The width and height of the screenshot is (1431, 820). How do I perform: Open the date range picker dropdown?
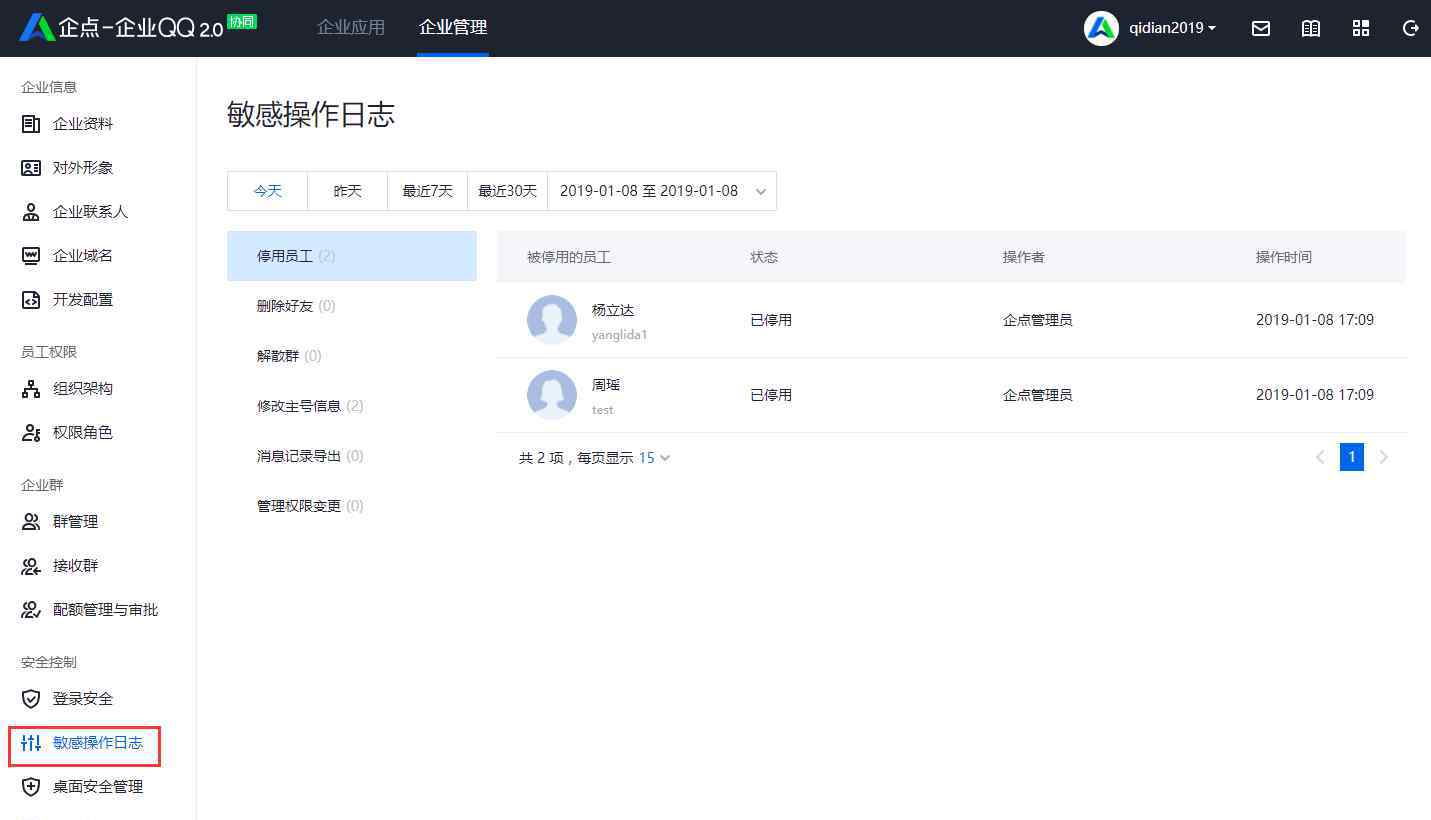tap(662, 191)
